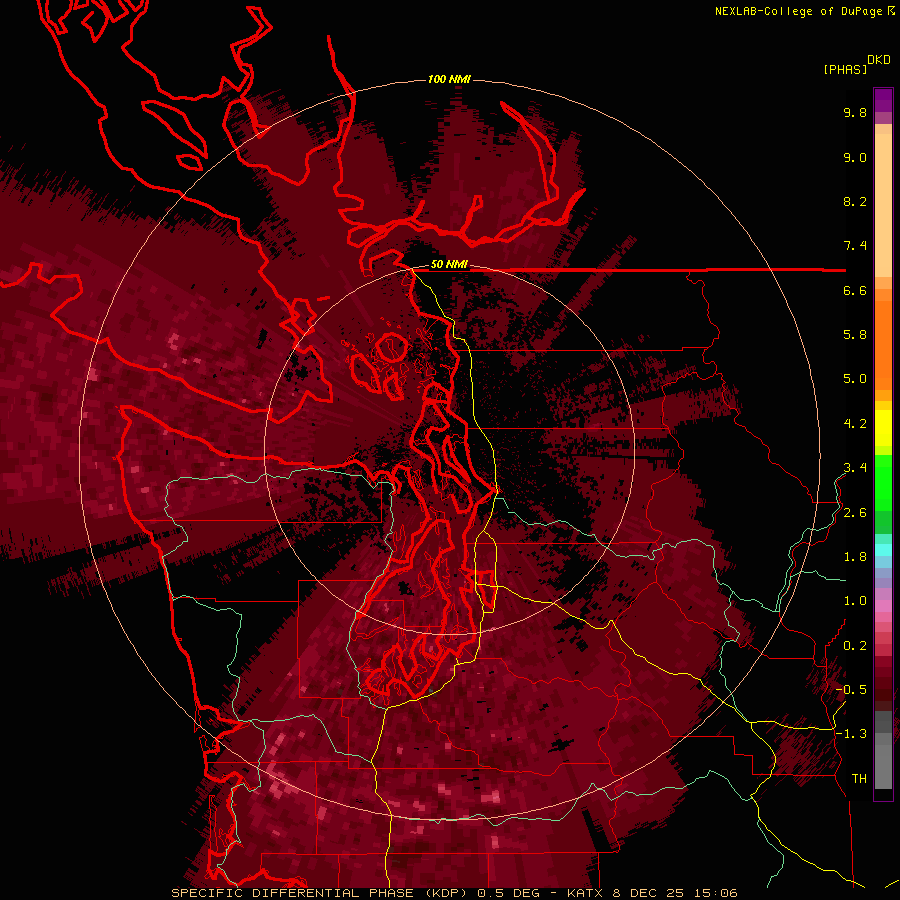Click the 3.4 legend value

coord(855,468)
